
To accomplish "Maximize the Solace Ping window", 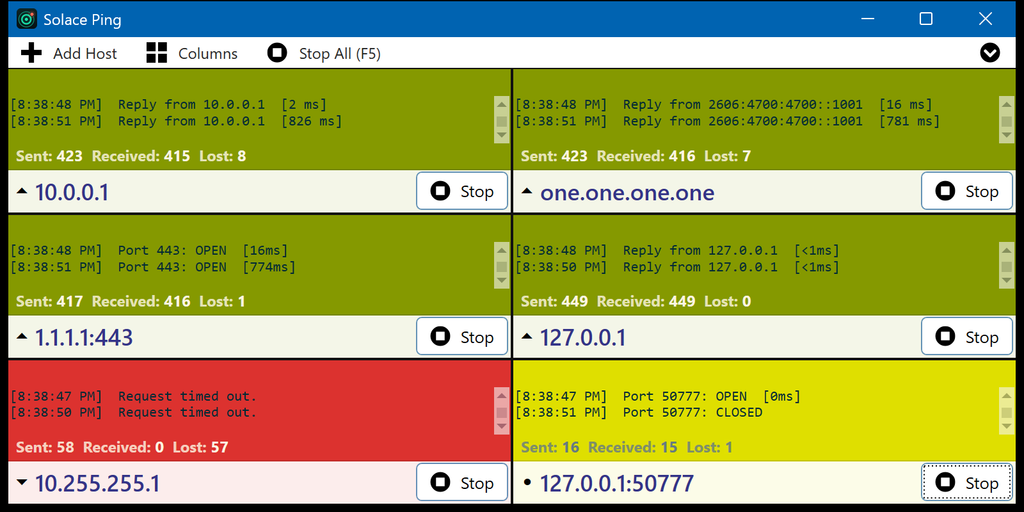I will 925,19.
